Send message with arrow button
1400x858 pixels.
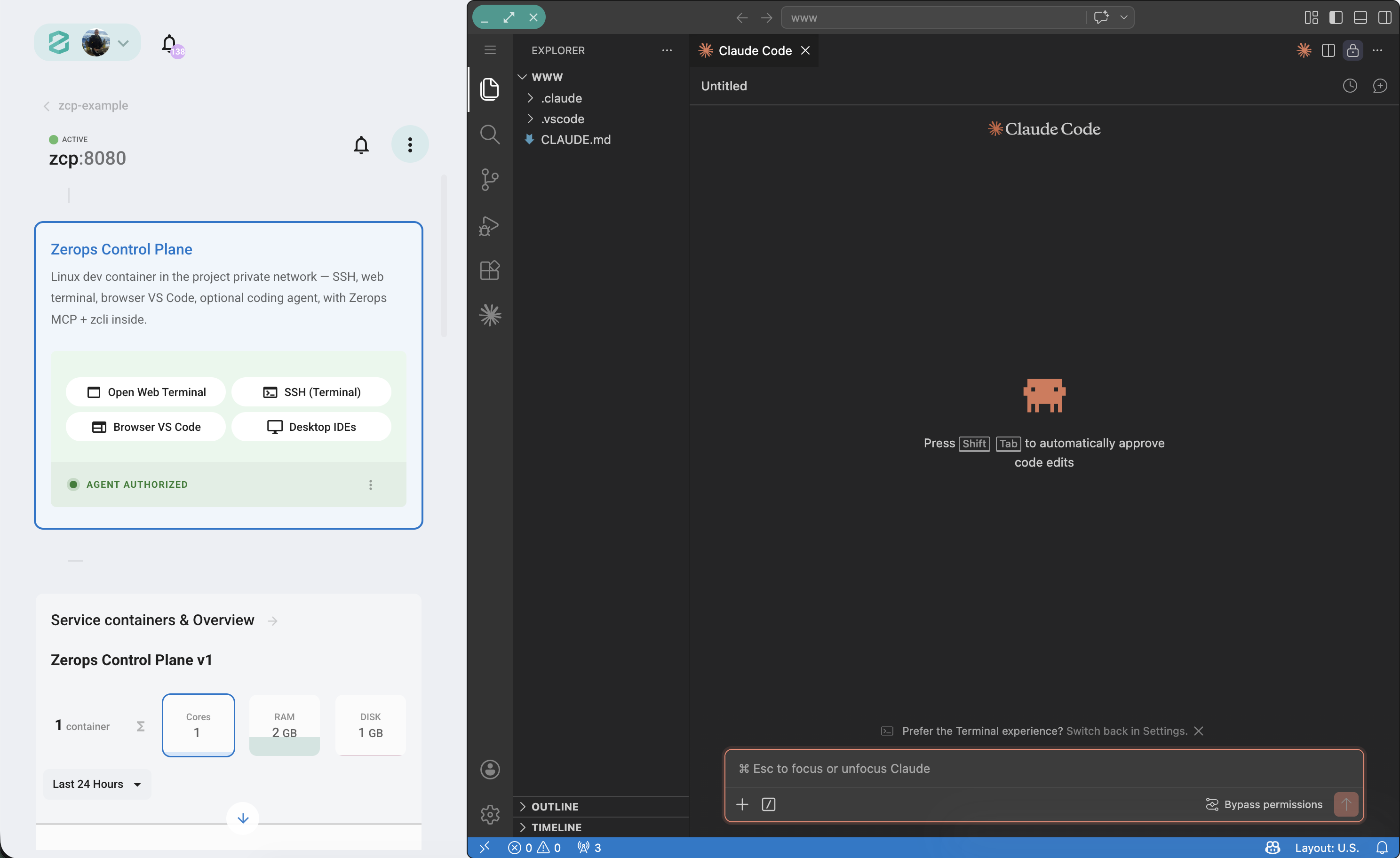pyautogui.click(x=1345, y=804)
